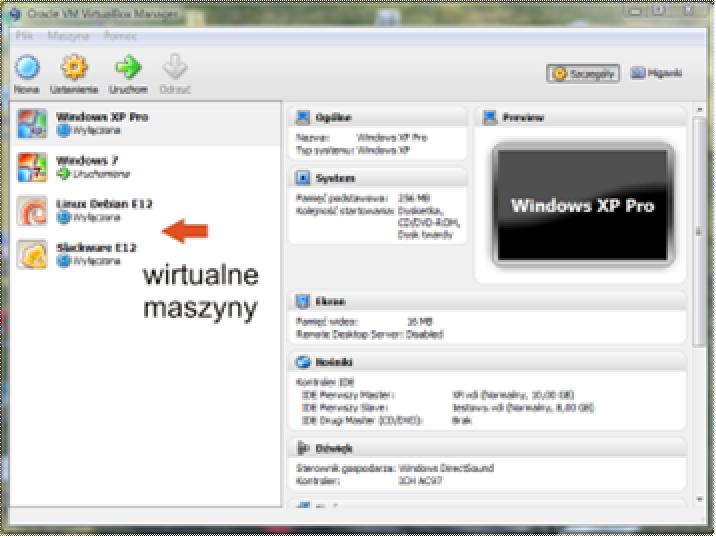Open the Maszyna menu

coord(68,36)
